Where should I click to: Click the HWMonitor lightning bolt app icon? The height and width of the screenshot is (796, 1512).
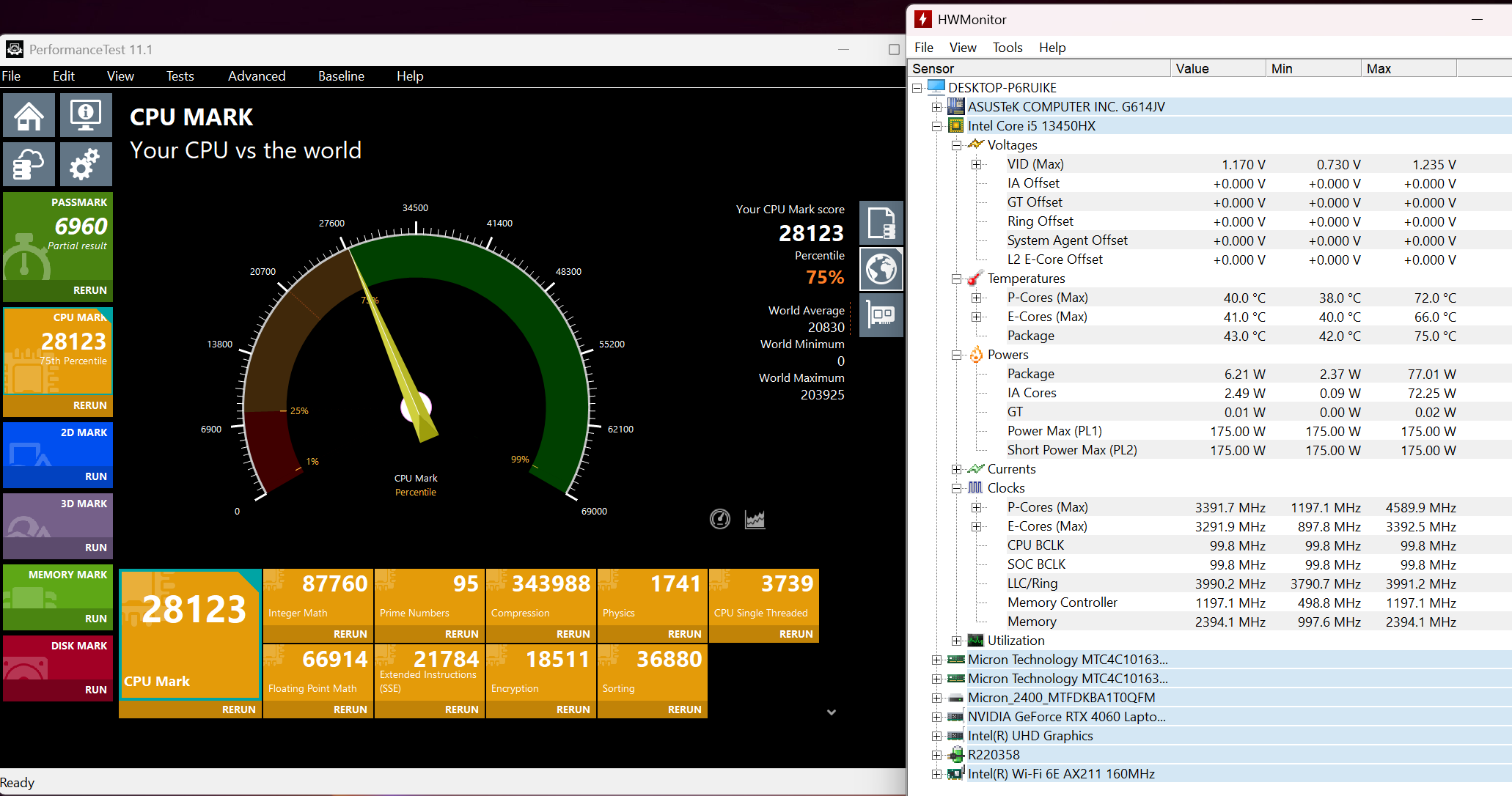pos(922,20)
